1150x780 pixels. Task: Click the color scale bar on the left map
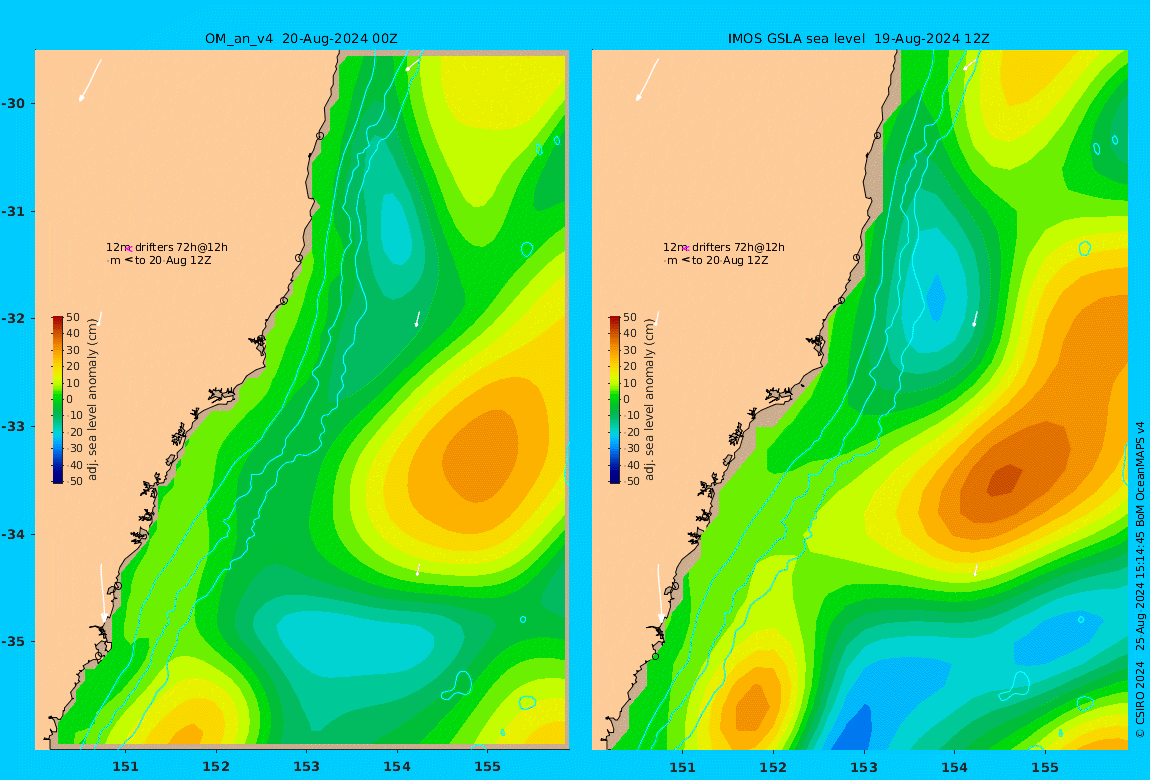point(57,400)
